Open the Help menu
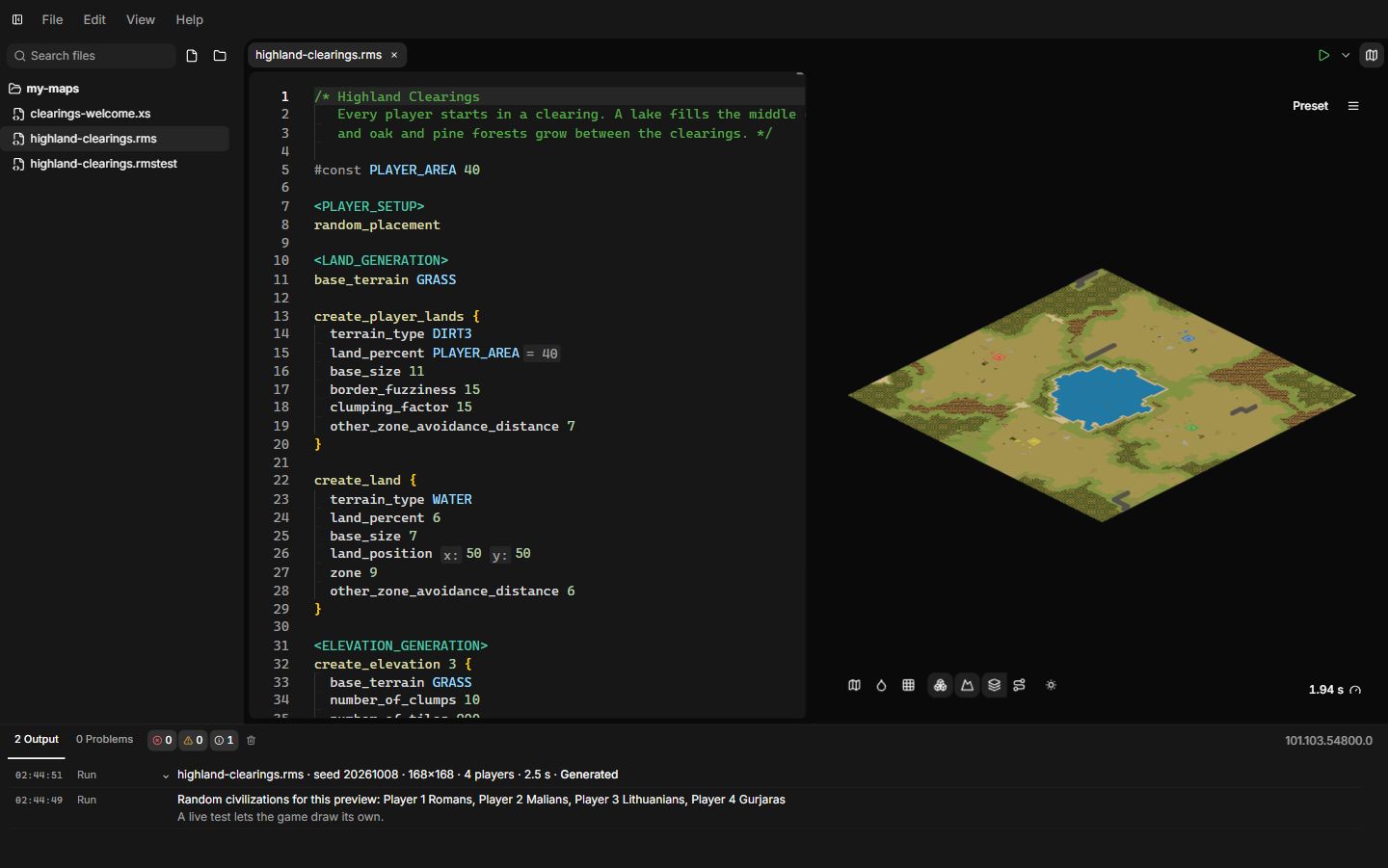The width and height of the screenshot is (1388, 868). point(189,19)
